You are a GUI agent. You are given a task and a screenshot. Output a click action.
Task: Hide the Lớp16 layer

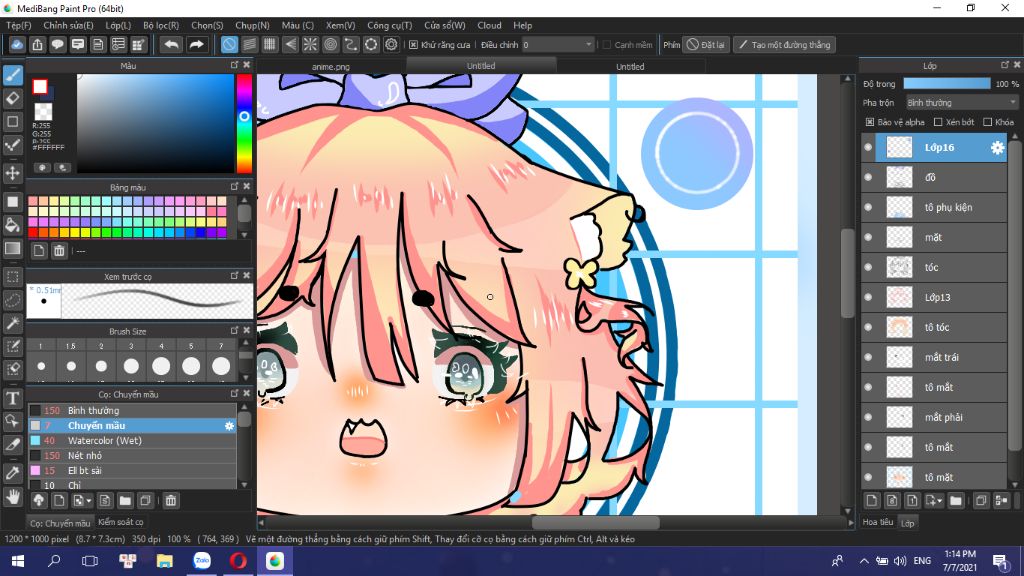(x=868, y=148)
